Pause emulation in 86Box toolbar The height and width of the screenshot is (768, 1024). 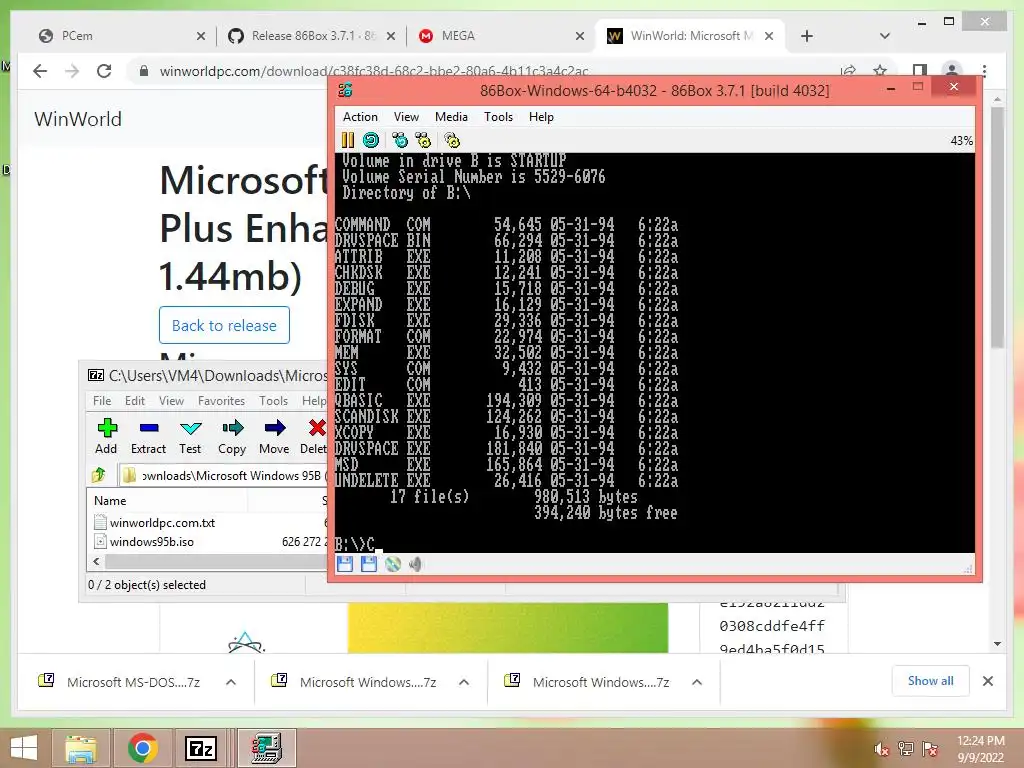pos(347,140)
